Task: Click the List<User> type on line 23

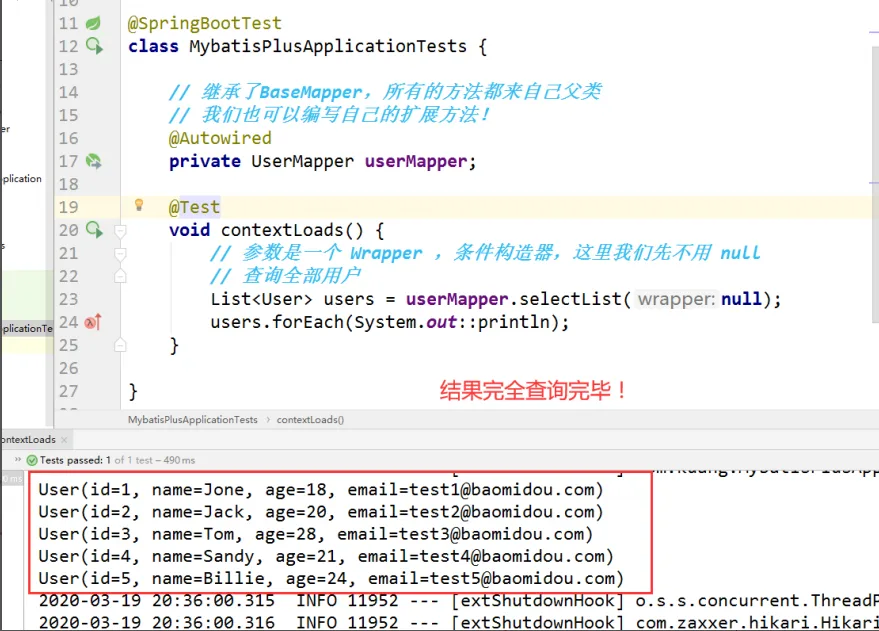Action: (x=261, y=299)
